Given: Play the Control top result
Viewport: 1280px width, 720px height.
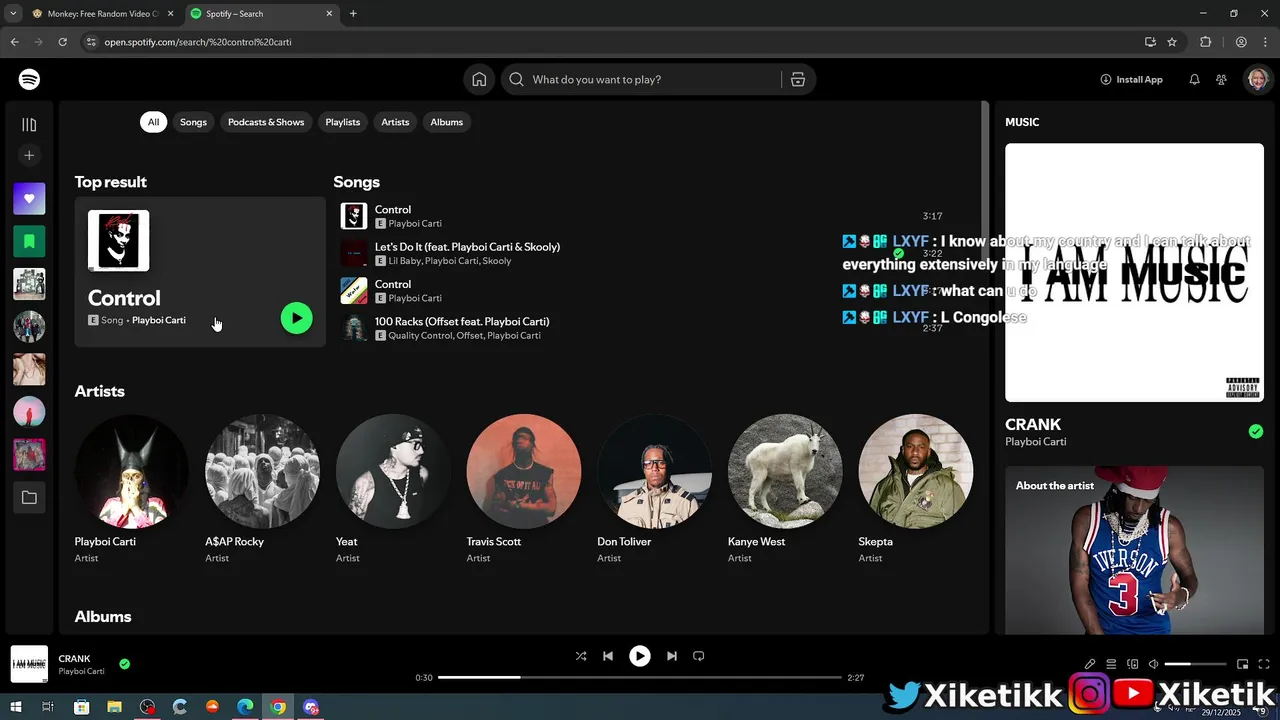Looking at the screenshot, I should tap(296, 318).
